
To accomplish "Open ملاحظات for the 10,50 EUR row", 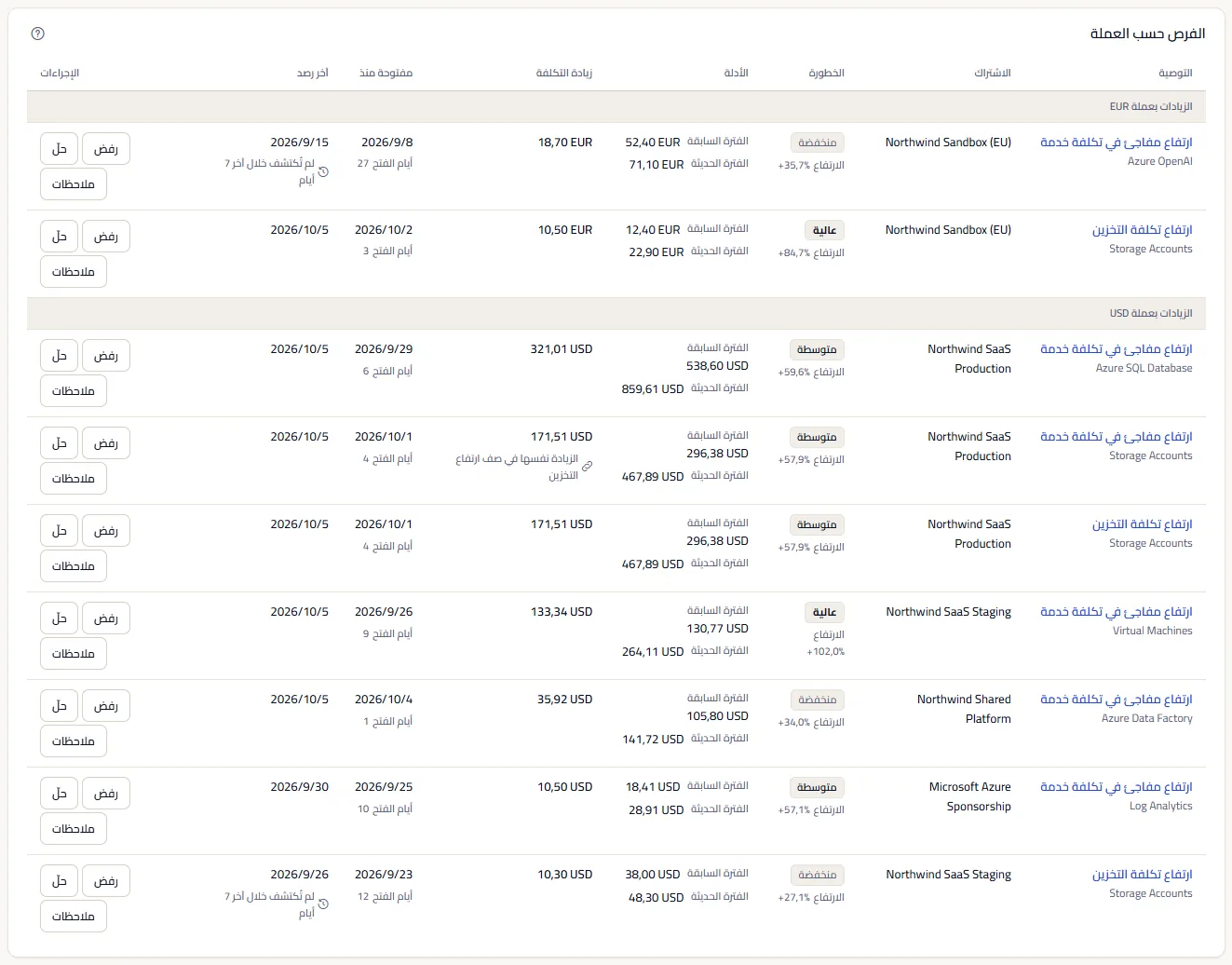I will (x=74, y=272).
